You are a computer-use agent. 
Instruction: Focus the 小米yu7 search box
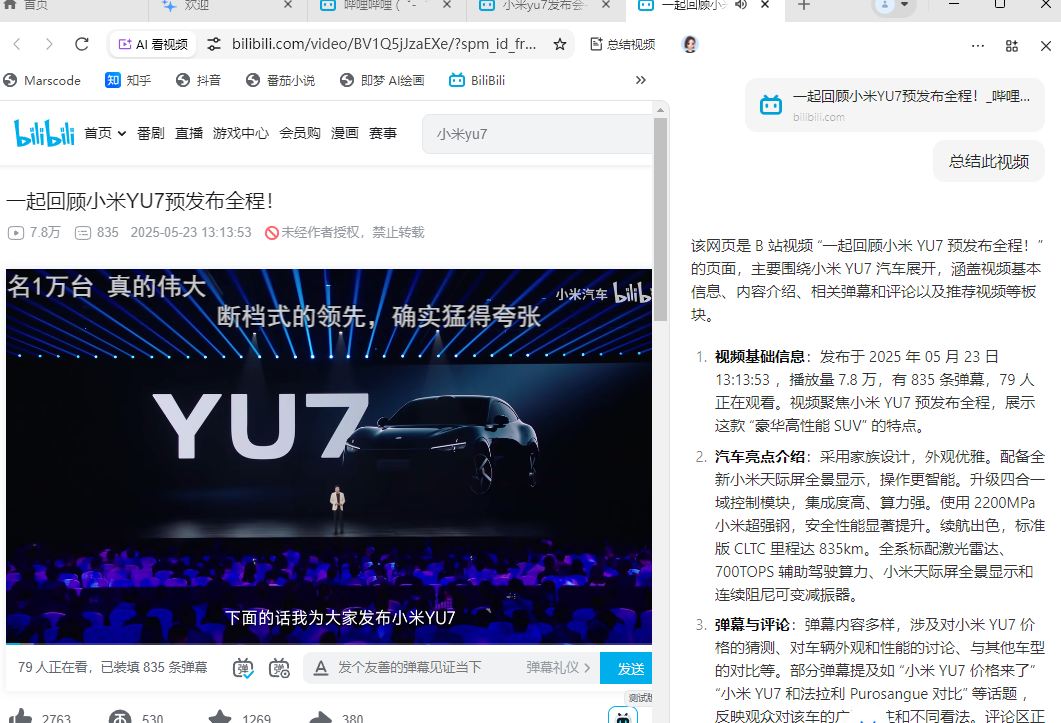click(538, 134)
